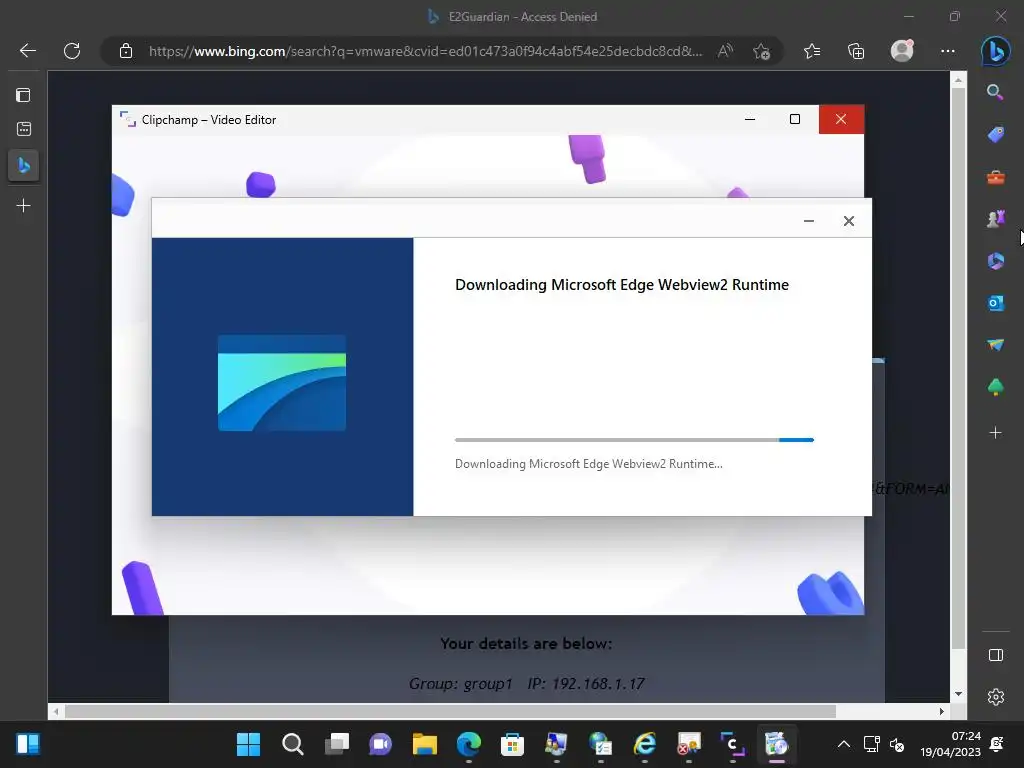Open Windows taskbar Search

point(293,744)
